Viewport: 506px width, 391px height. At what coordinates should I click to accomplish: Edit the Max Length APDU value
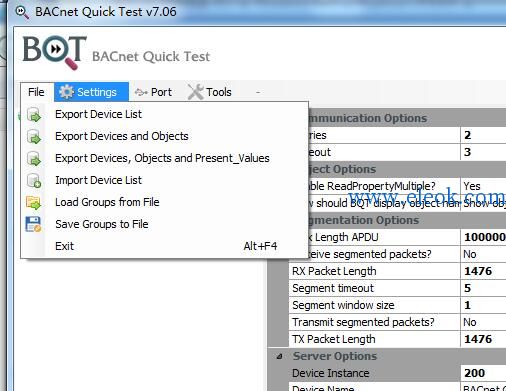(x=483, y=237)
